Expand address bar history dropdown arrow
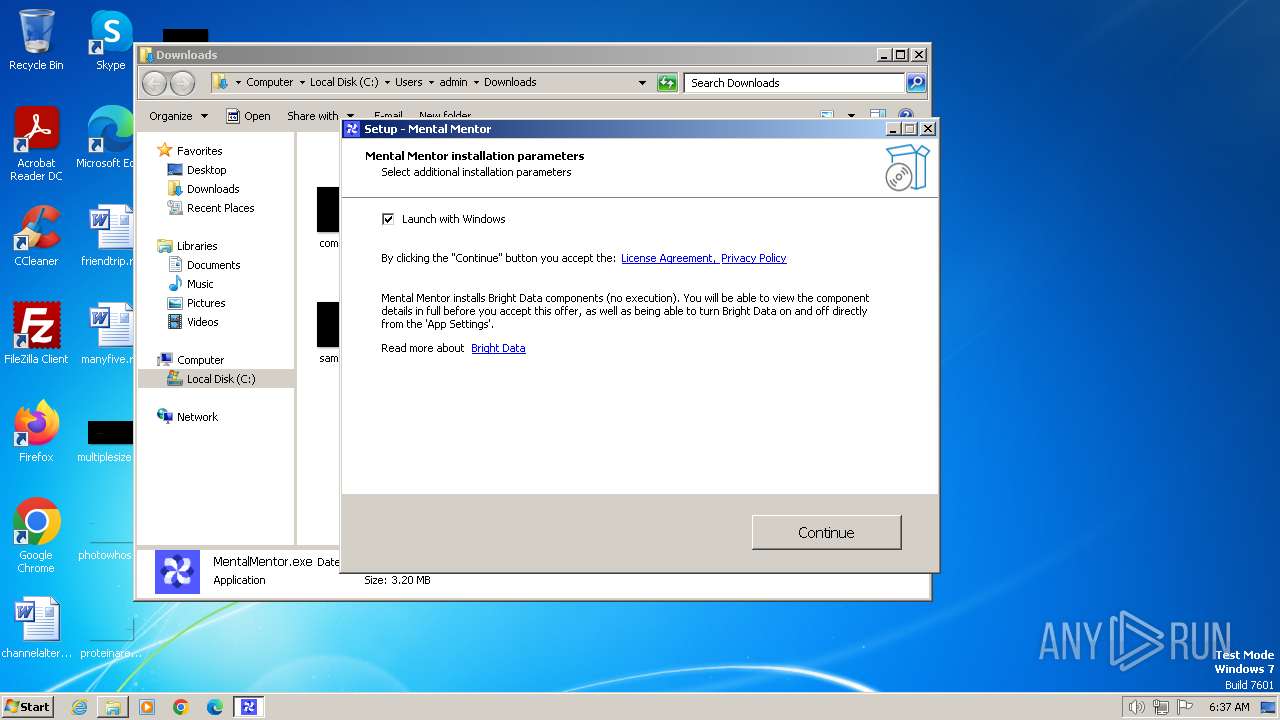The width and height of the screenshot is (1280, 720). pyautogui.click(x=642, y=83)
